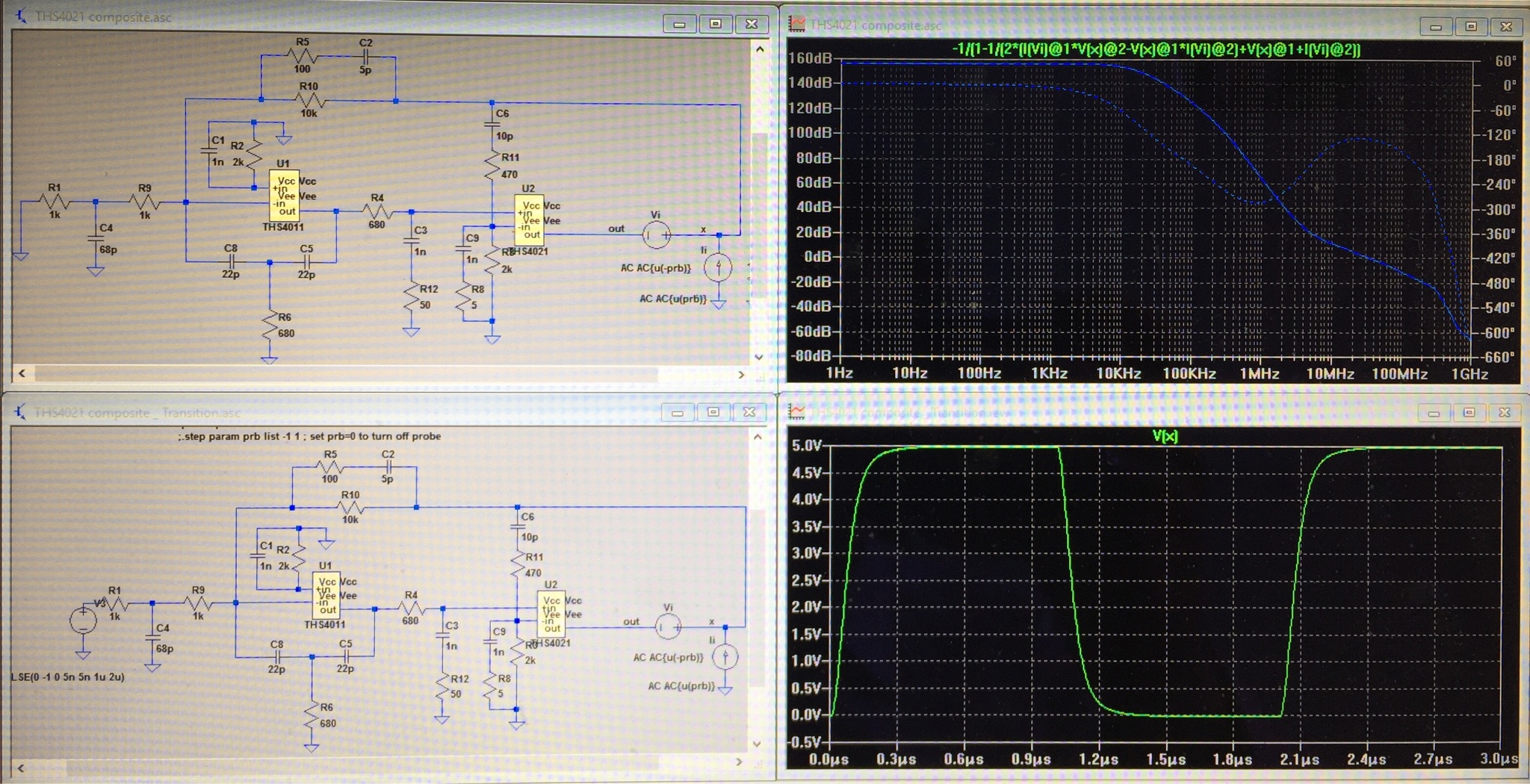Viewport: 1530px width, 784px height.
Task: Click the up arrow of top schematic scrollbar
Action: (760, 49)
